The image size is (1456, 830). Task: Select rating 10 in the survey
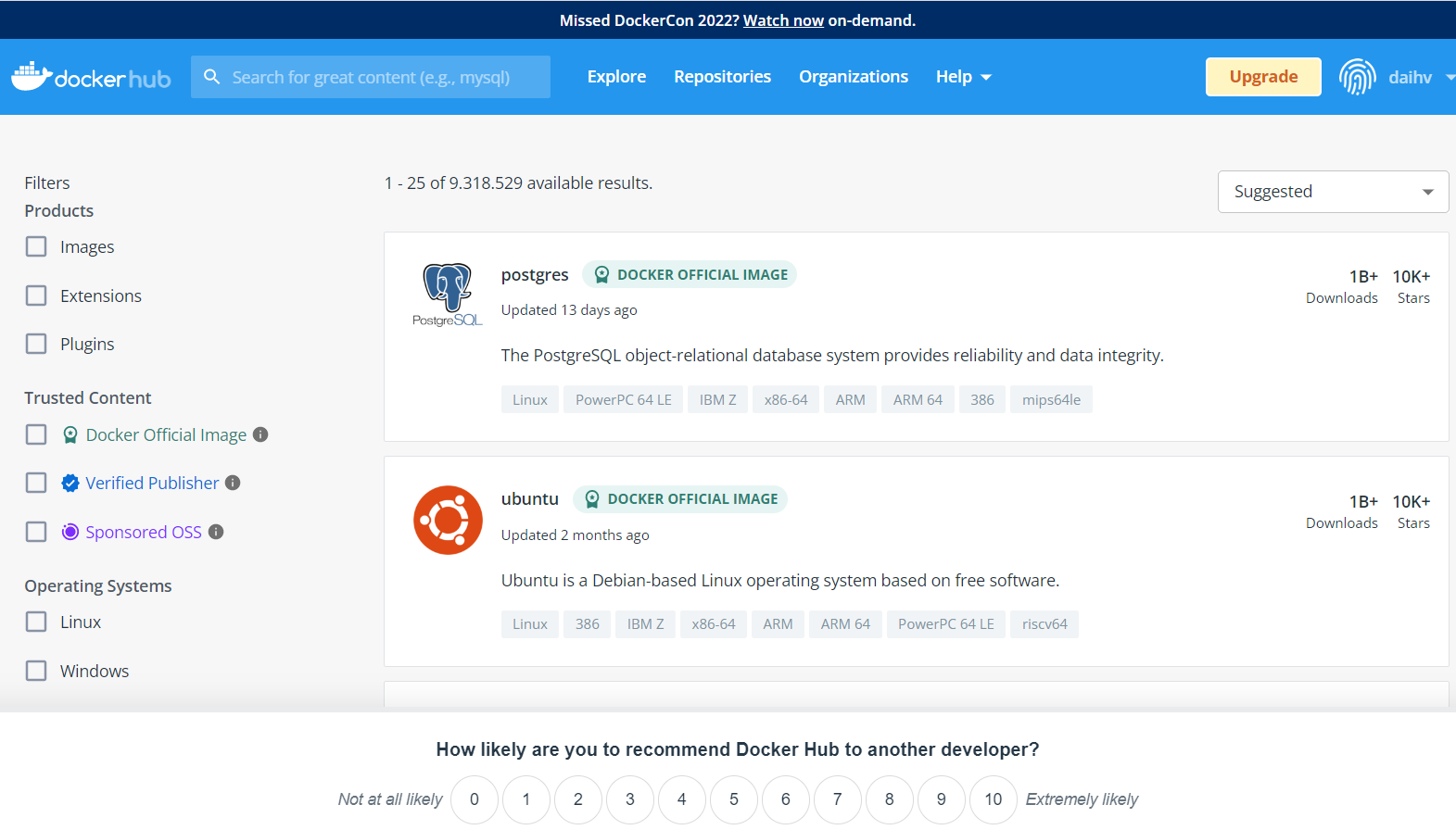(x=993, y=799)
